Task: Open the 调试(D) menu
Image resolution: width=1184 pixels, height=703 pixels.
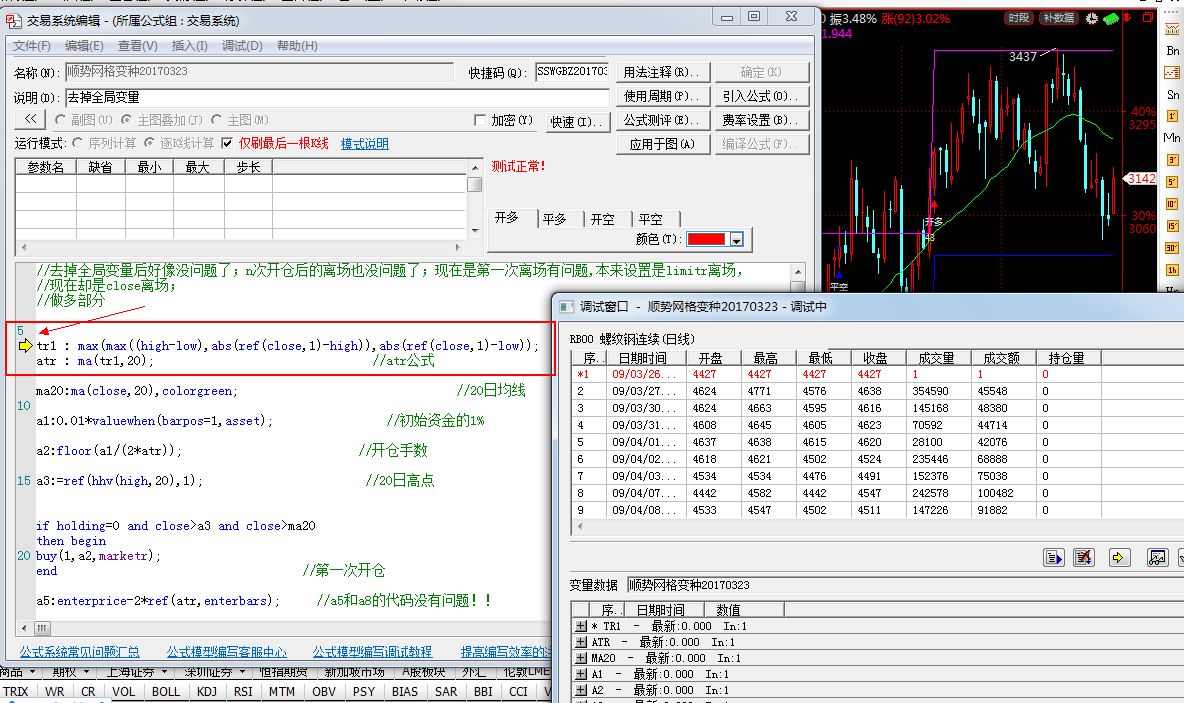Action: coord(242,46)
